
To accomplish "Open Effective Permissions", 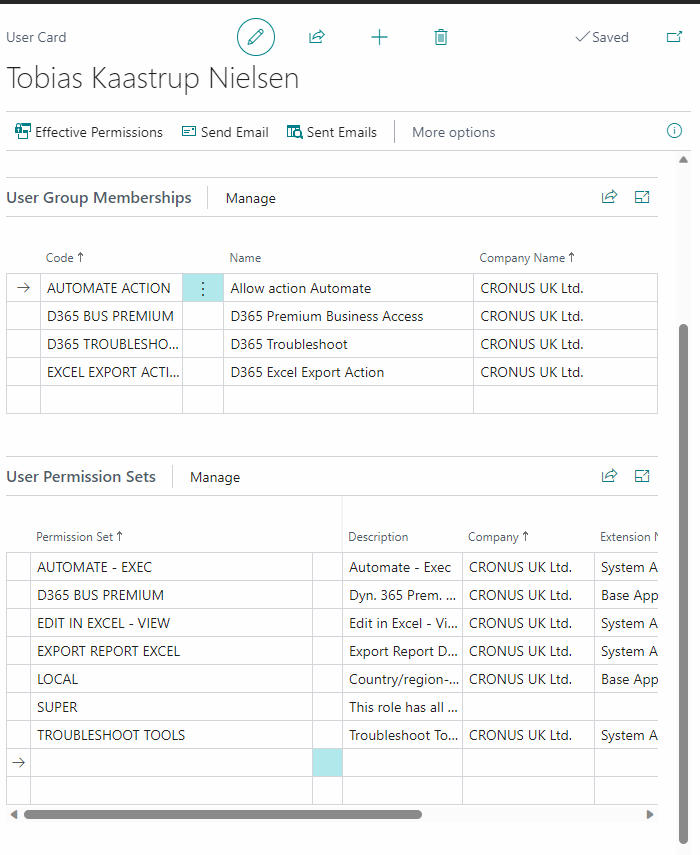I will pos(88,132).
